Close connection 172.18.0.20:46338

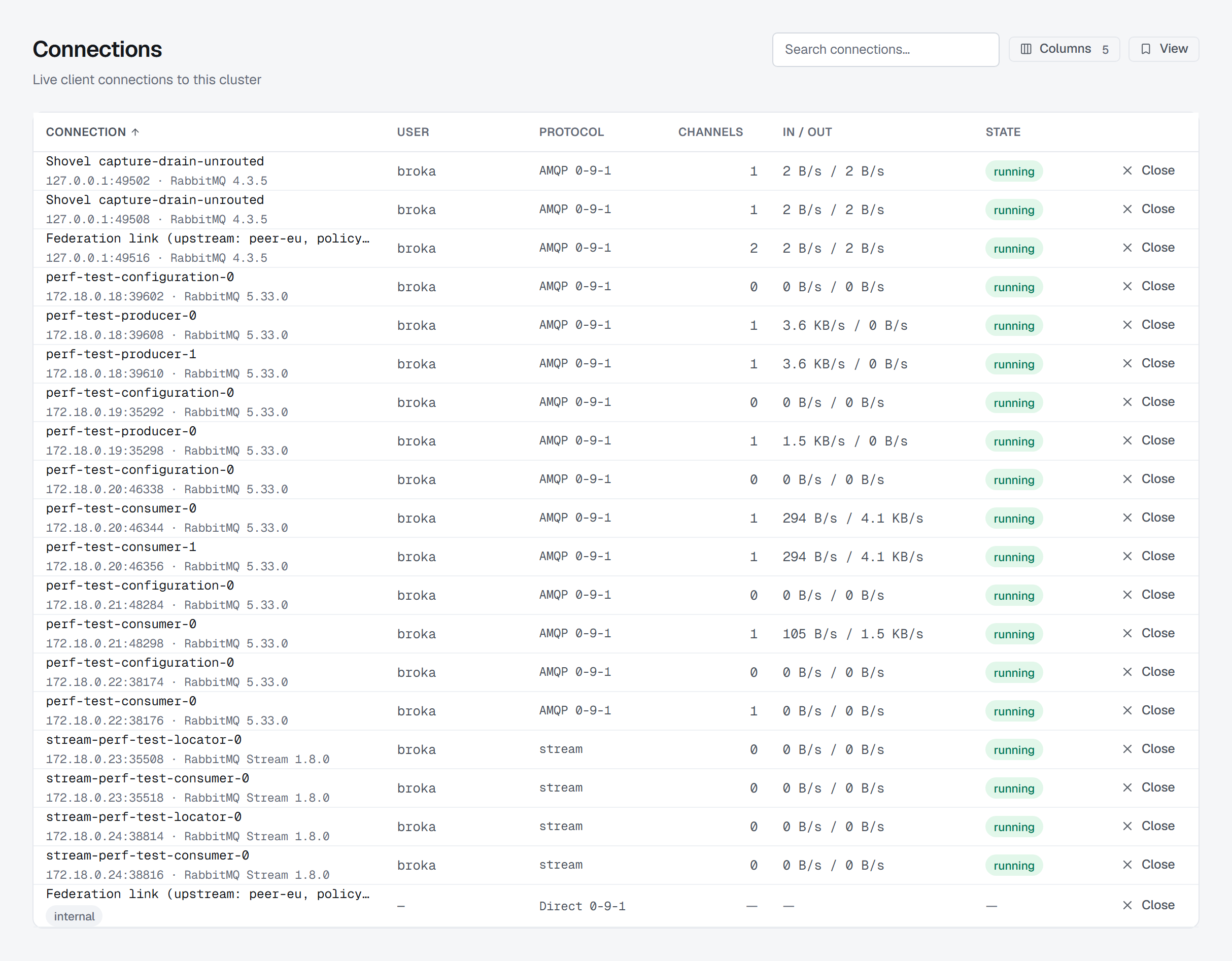coord(1148,479)
